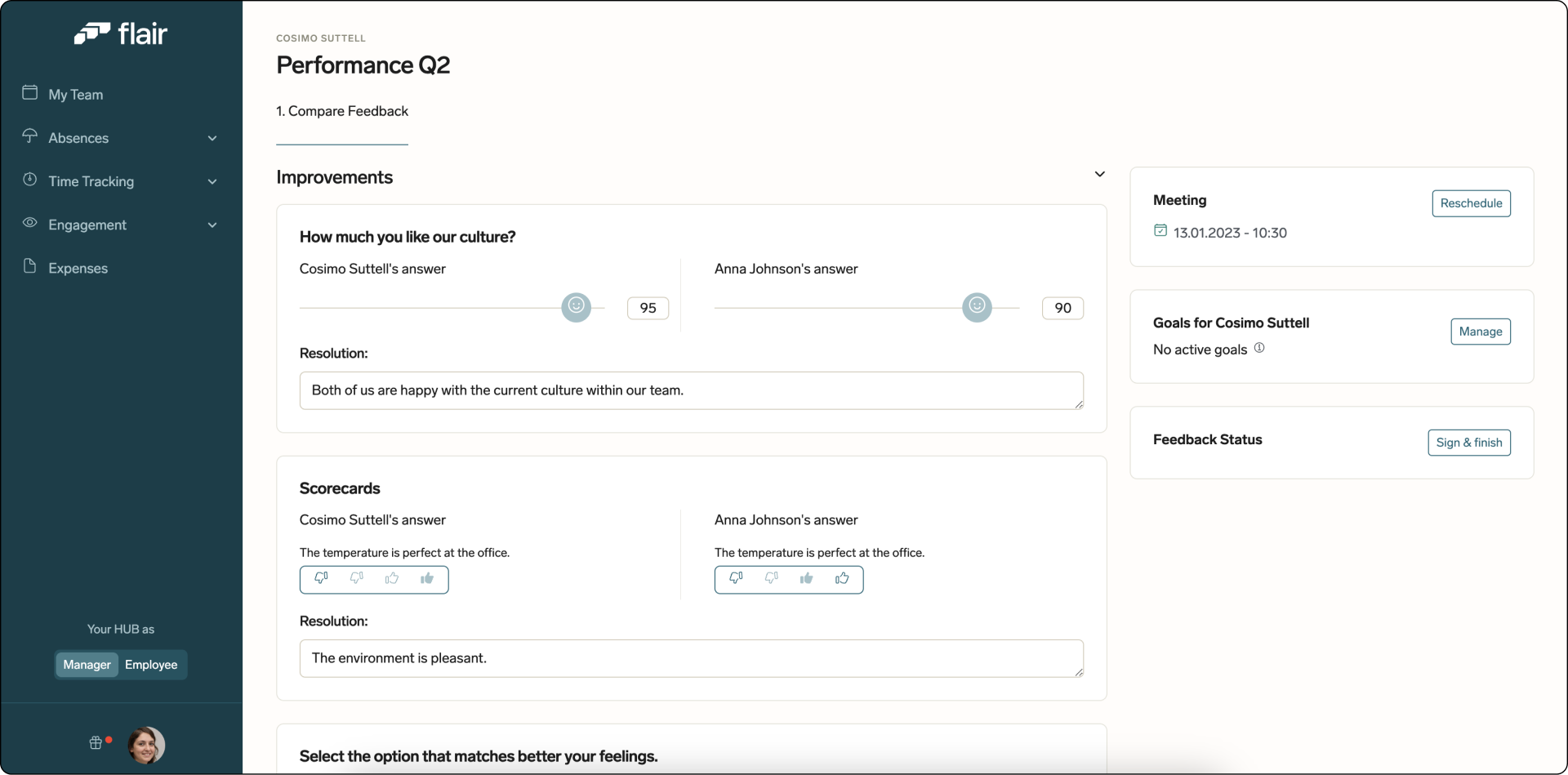Click the Engagement eye icon
This screenshot has height=775, width=1568.
tap(29, 224)
